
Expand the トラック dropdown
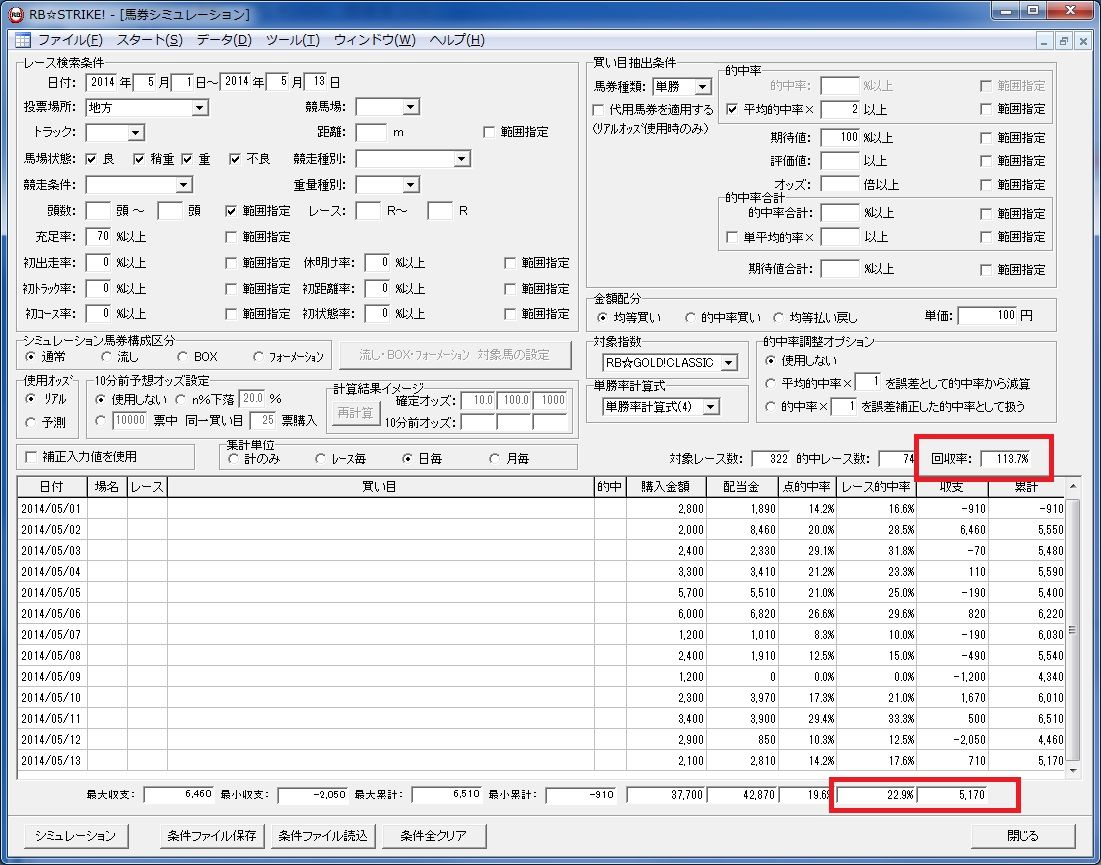(136, 133)
